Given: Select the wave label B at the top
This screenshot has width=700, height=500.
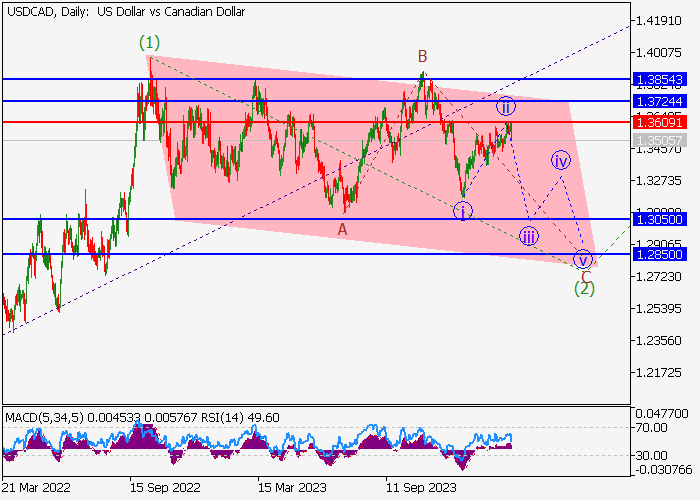Looking at the screenshot, I should tap(422, 56).
